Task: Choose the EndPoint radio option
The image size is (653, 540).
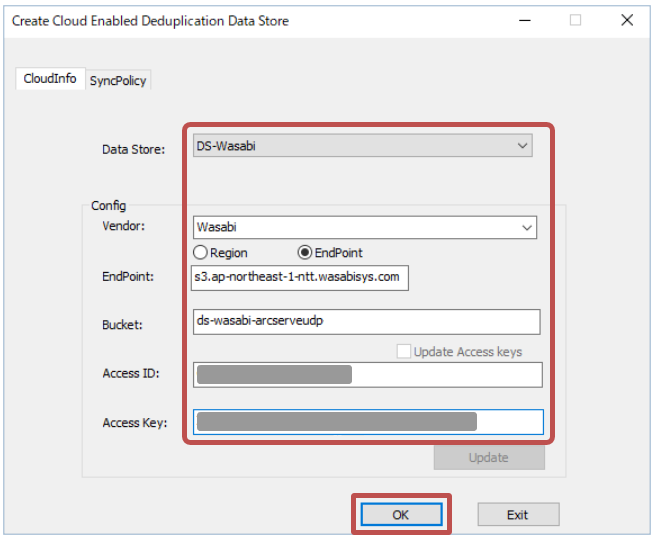Action: pos(305,253)
